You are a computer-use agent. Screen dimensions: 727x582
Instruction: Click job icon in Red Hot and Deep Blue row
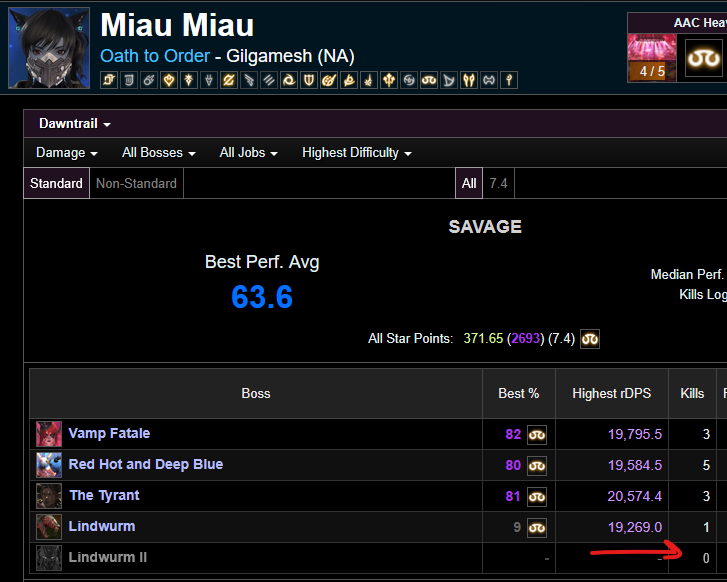coord(537,466)
